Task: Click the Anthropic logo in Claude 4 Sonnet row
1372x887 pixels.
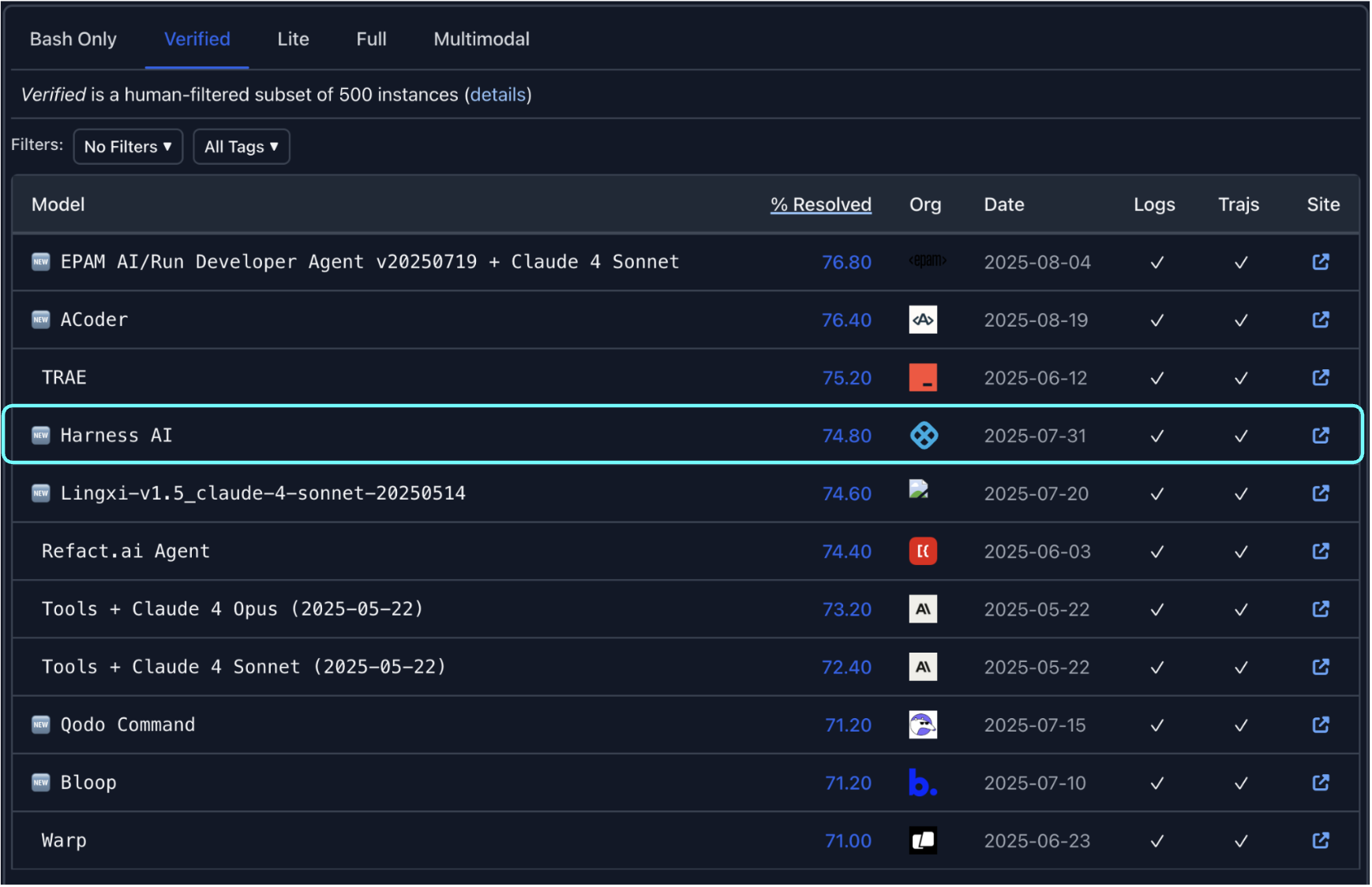Action: pos(923,667)
